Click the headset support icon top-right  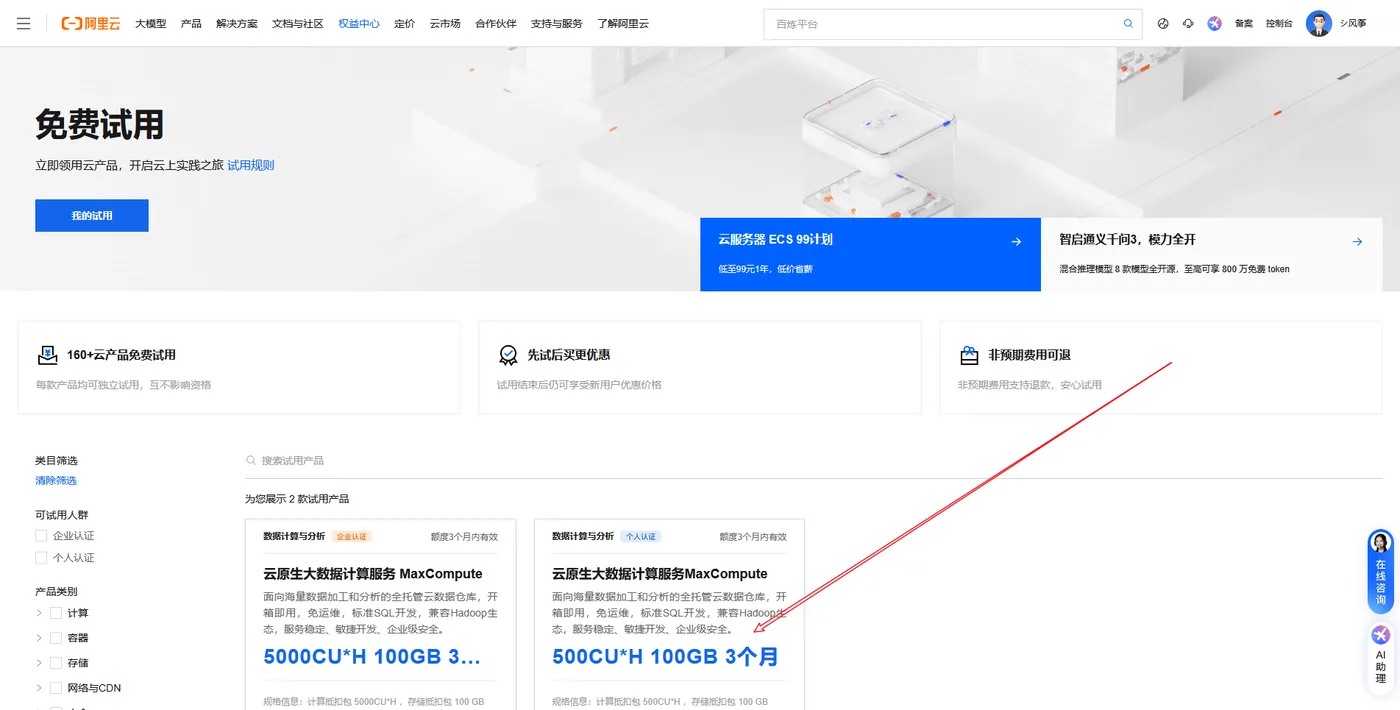pos(1188,22)
